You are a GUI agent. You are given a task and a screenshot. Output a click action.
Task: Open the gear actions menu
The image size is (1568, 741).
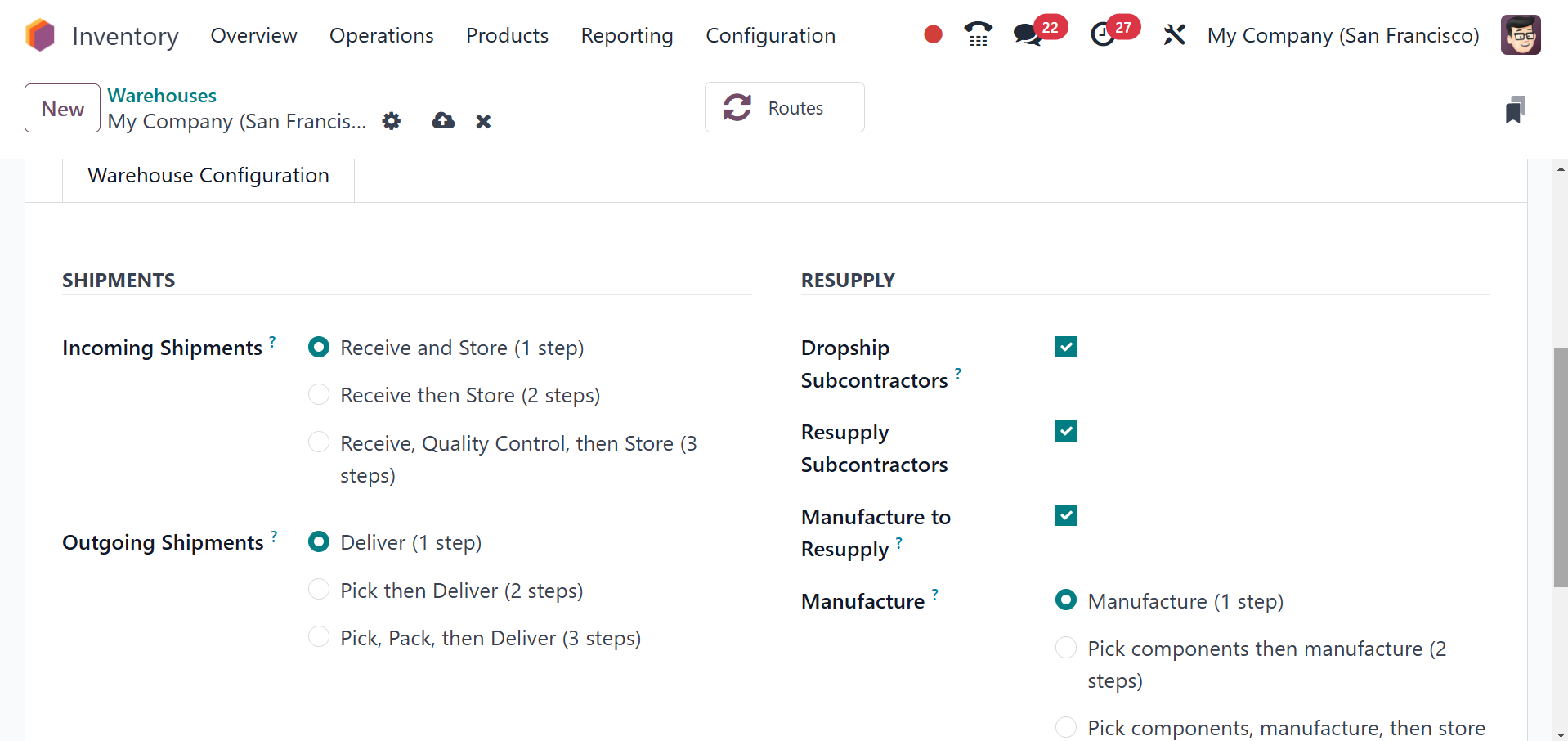(x=392, y=121)
